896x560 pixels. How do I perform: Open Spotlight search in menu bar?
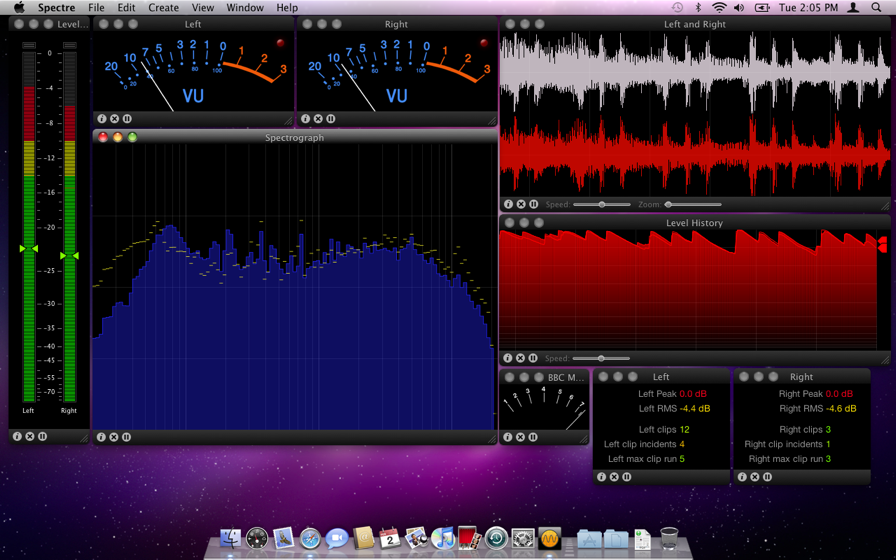(x=877, y=8)
